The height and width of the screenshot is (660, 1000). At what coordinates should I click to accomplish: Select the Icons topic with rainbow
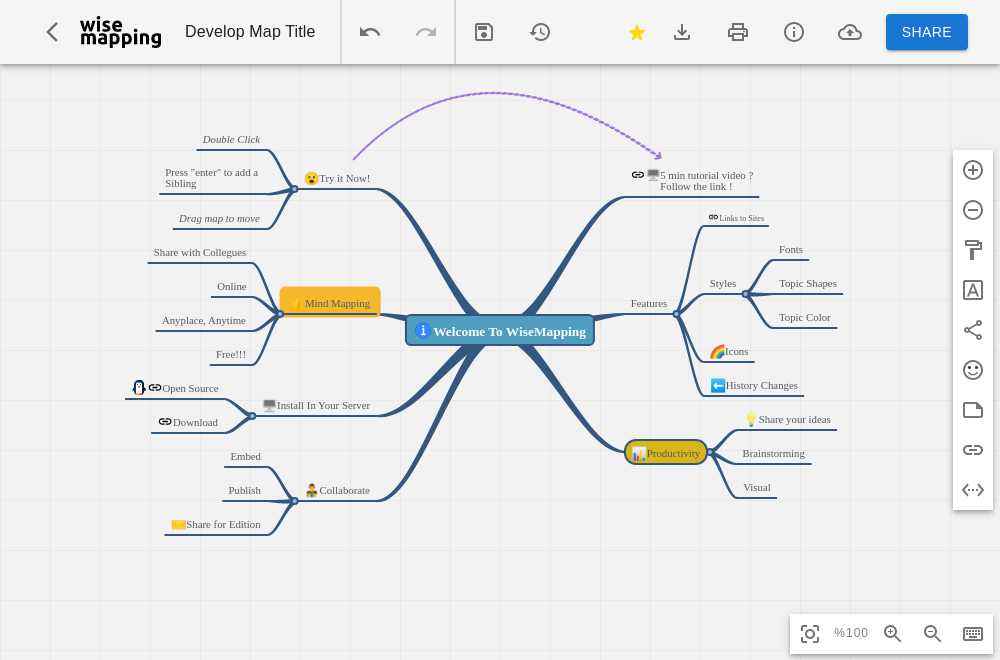coord(730,351)
